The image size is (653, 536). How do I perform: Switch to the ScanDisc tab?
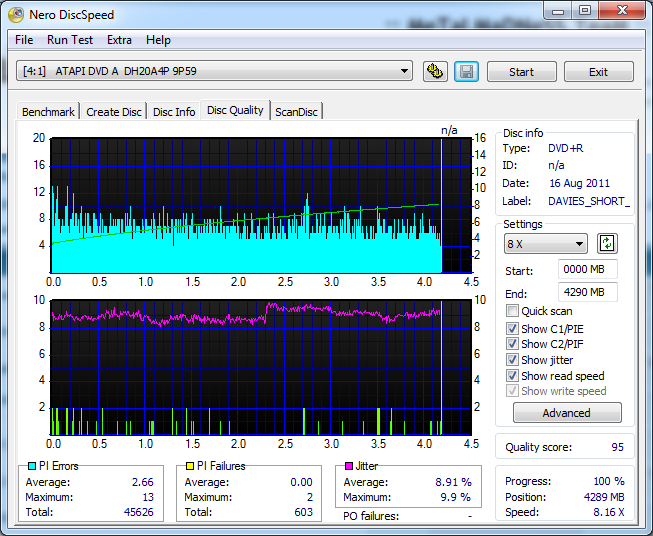297,111
